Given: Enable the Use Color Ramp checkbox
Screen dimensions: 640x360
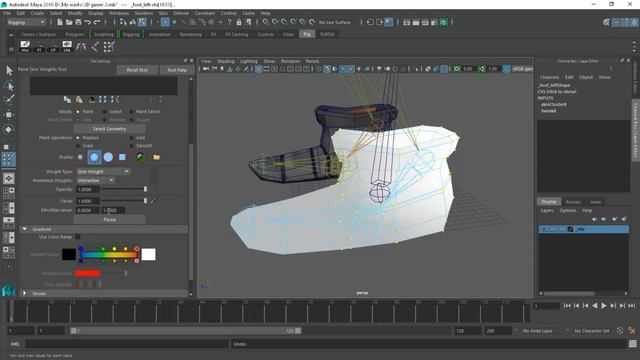Looking at the screenshot, I should [78, 237].
